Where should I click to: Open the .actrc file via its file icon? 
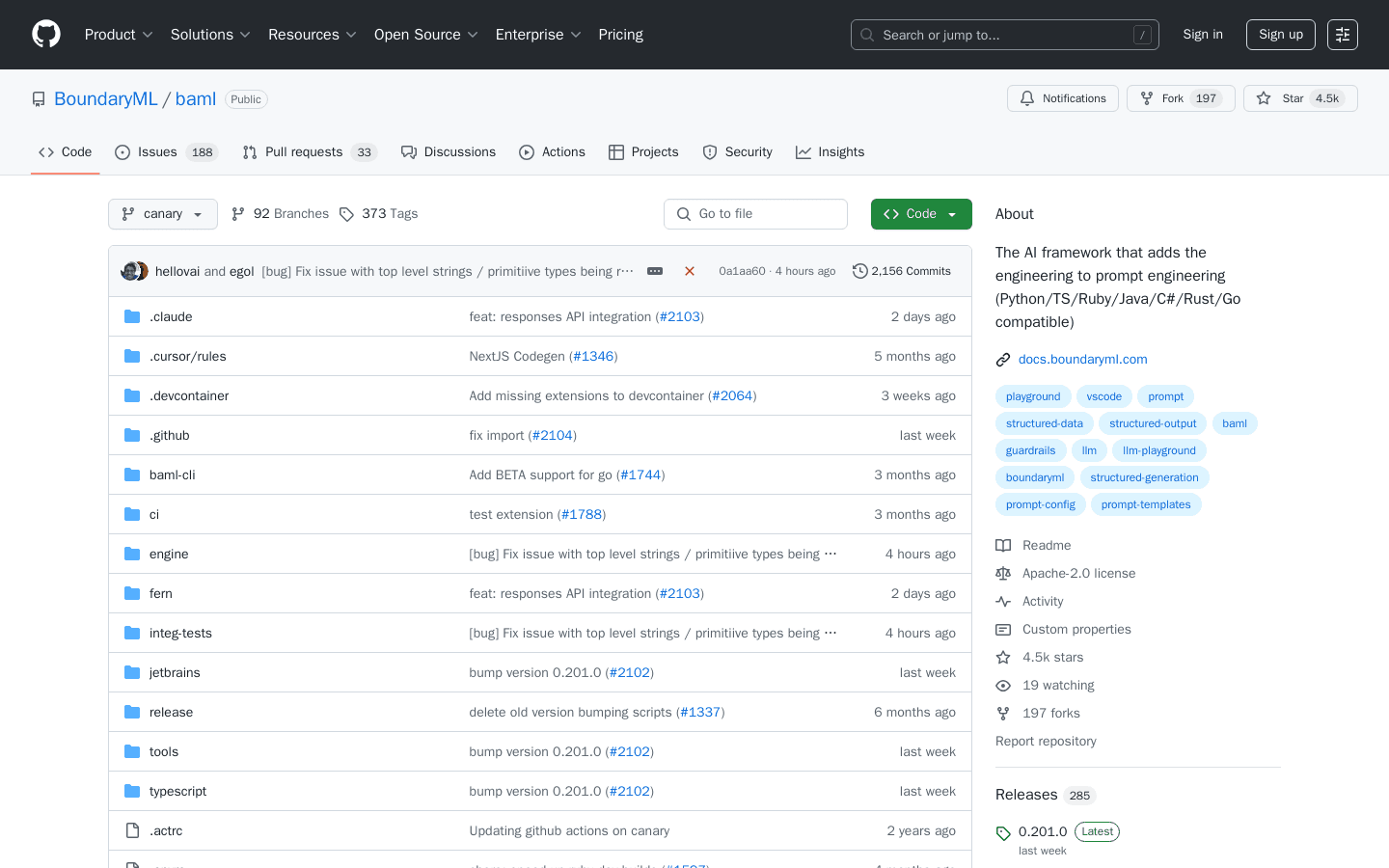132,830
